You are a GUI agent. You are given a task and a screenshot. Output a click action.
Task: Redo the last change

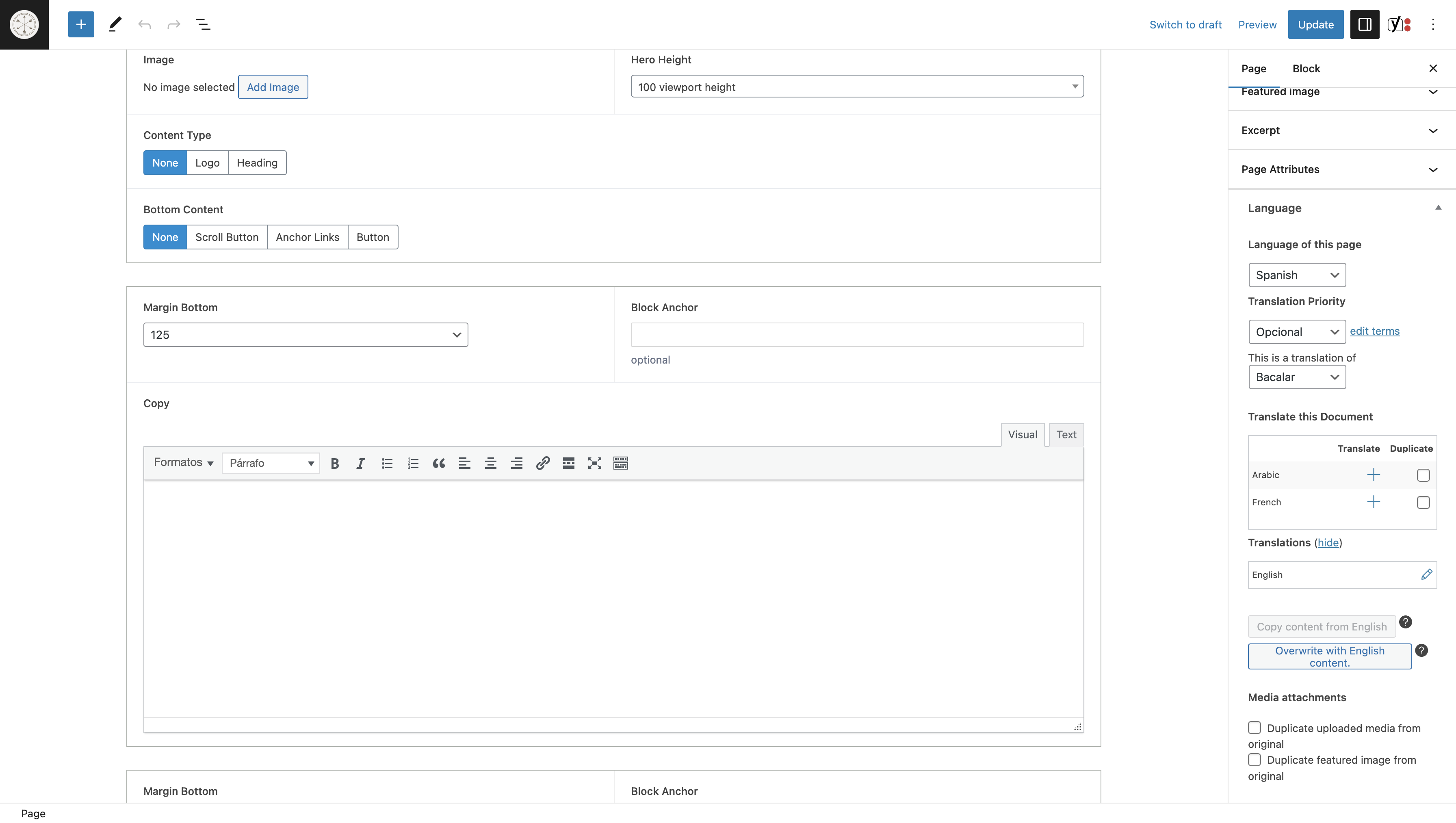coord(173,24)
